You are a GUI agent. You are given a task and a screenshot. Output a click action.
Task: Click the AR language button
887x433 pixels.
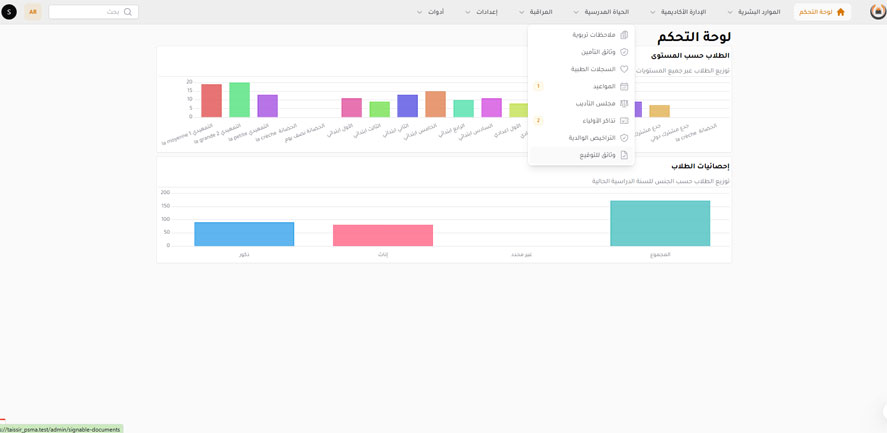point(33,12)
